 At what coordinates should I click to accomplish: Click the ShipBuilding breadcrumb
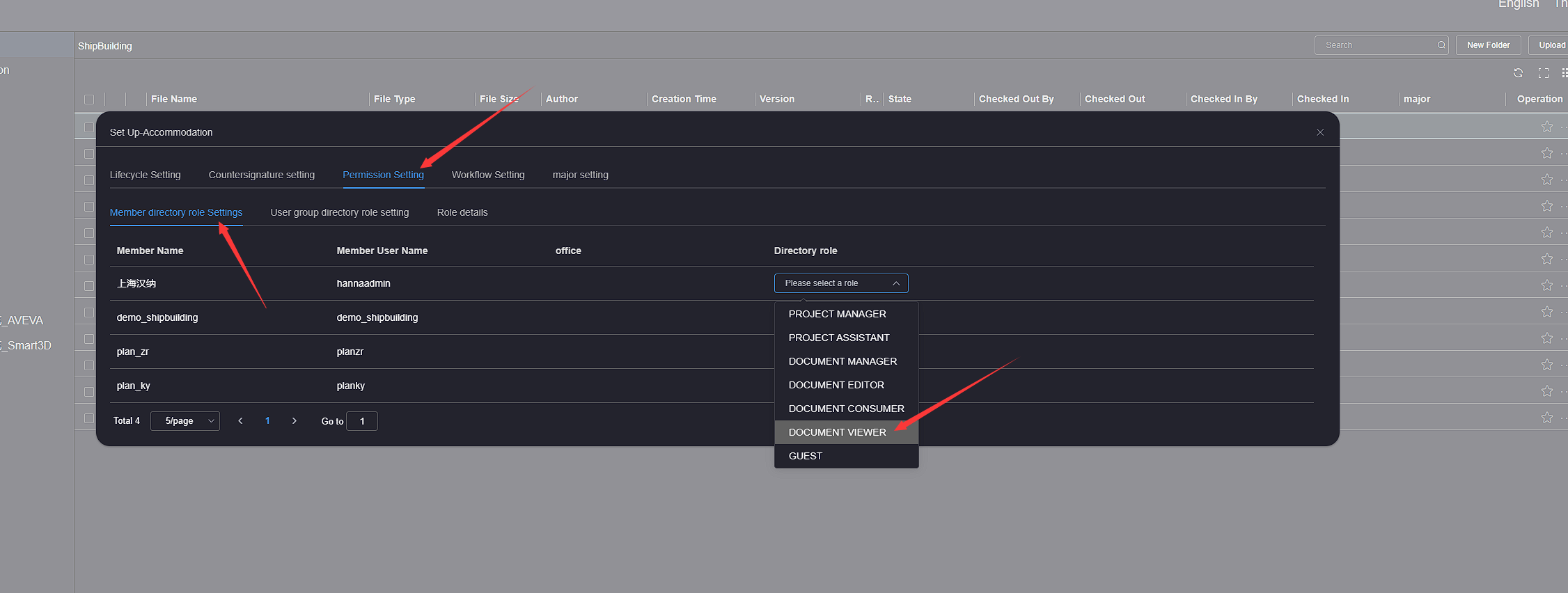[x=105, y=46]
